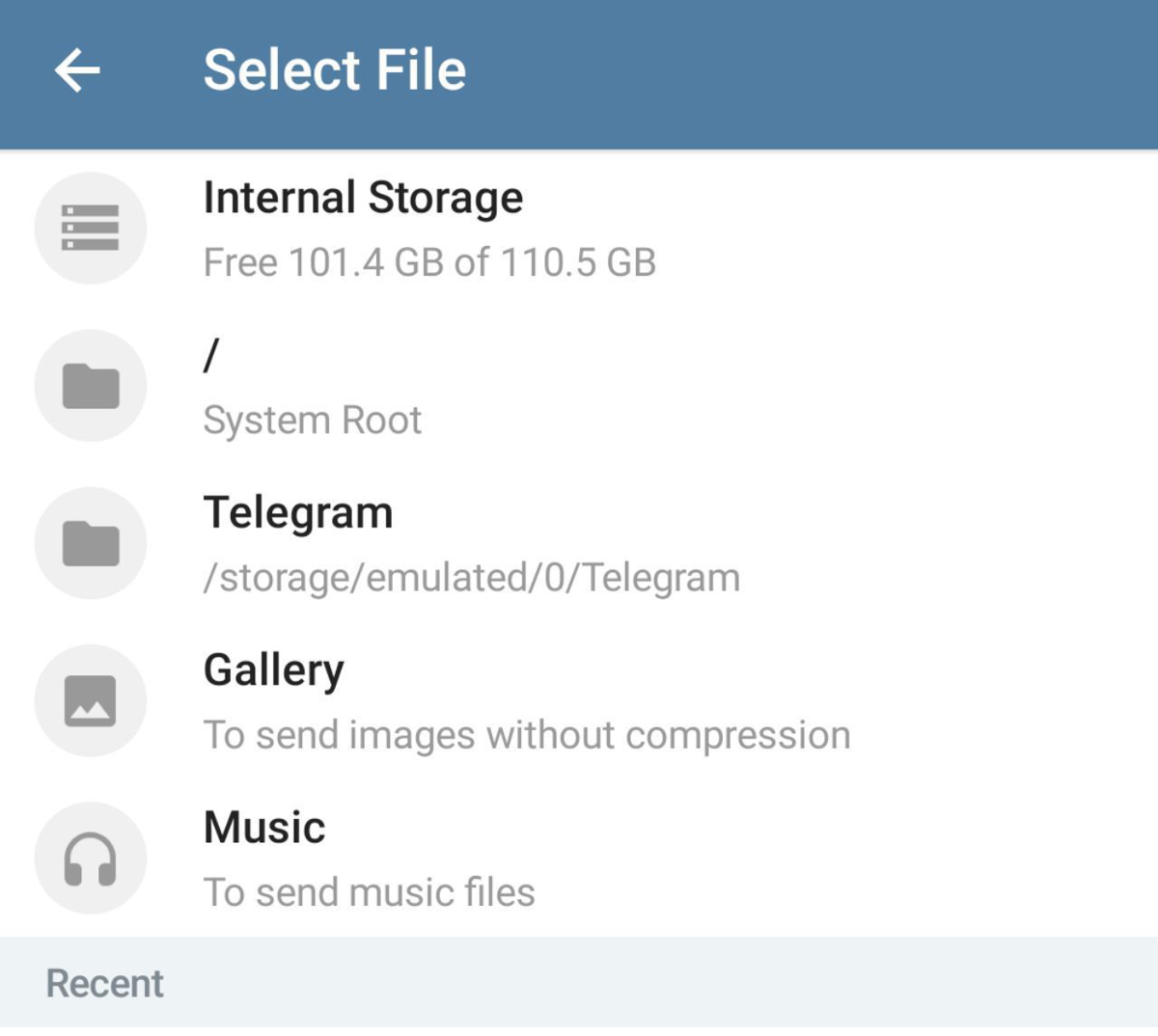Select the Music entry label
This screenshot has height=1036, width=1158.
tap(264, 828)
